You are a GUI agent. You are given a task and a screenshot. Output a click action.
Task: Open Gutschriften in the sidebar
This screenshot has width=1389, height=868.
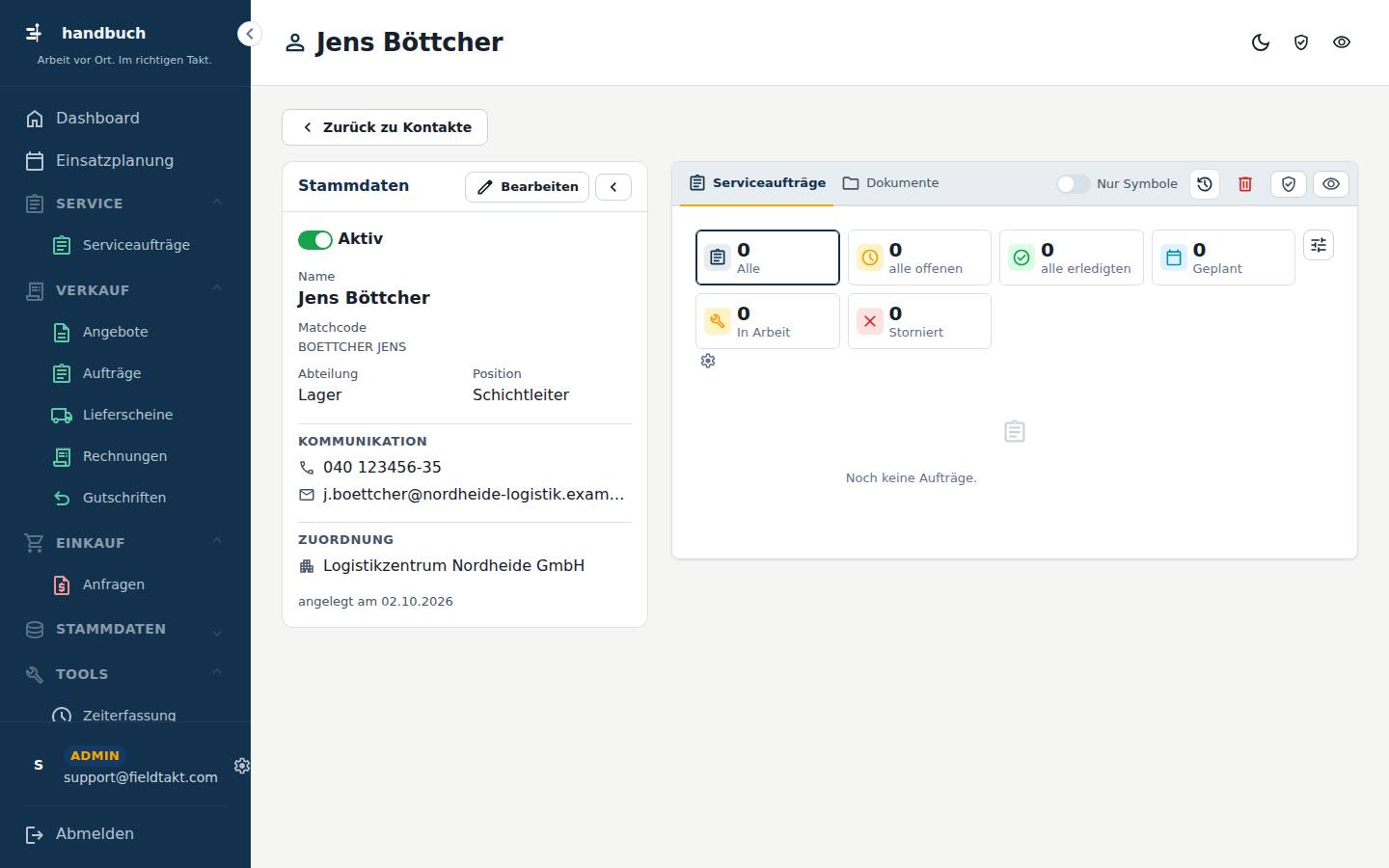point(125,498)
